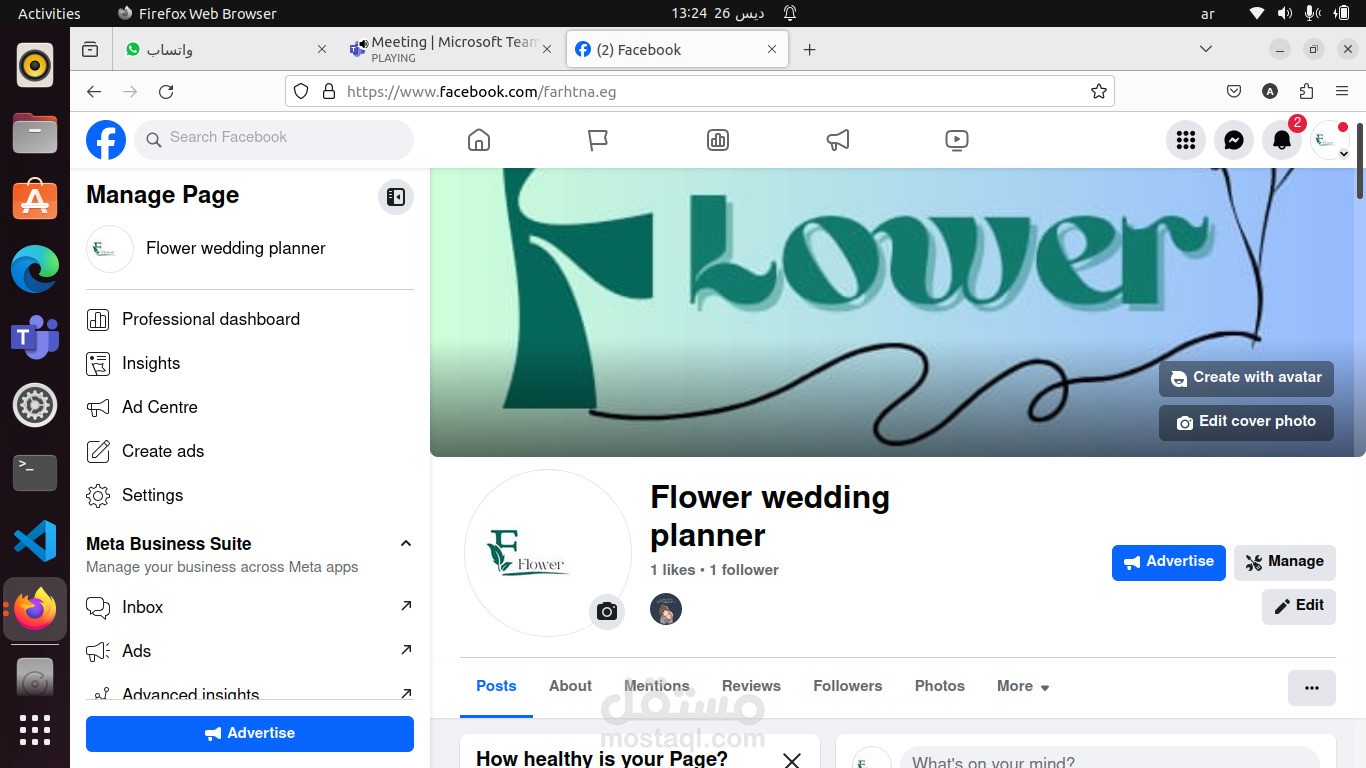
Task: Show site information shield icon
Action: click(301, 91)
